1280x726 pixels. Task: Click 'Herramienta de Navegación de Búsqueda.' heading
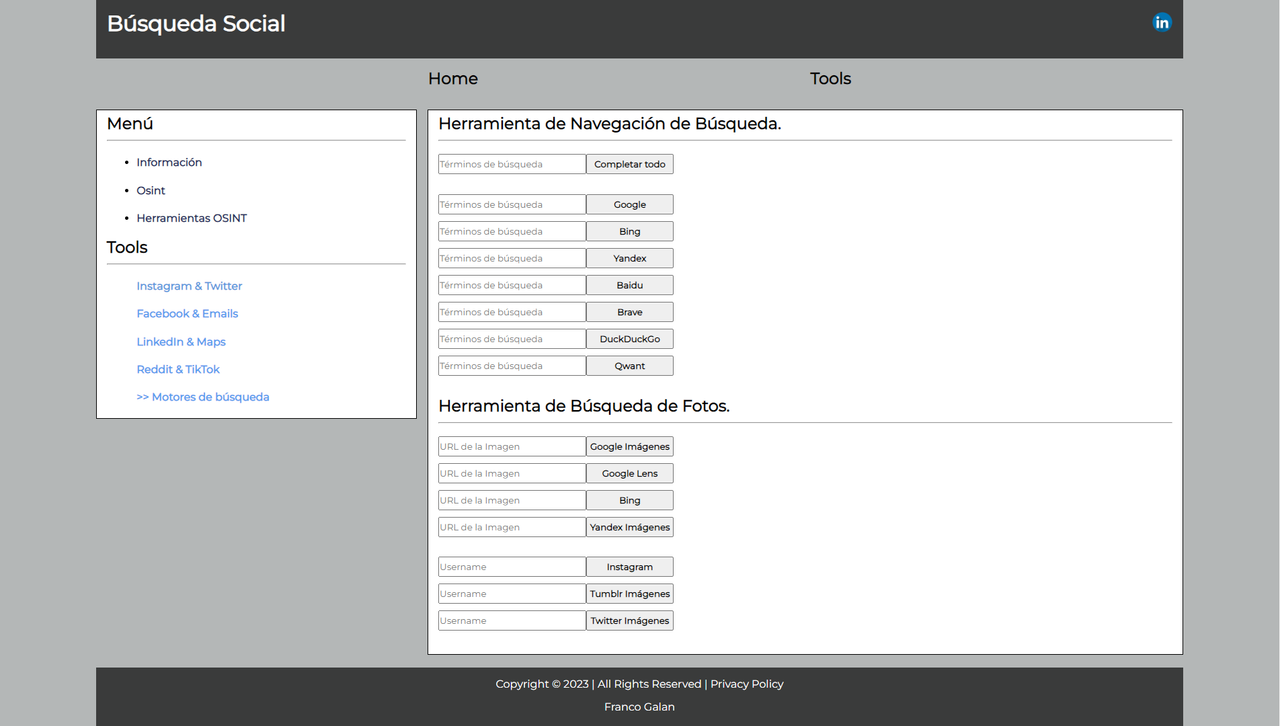point(610,124)
